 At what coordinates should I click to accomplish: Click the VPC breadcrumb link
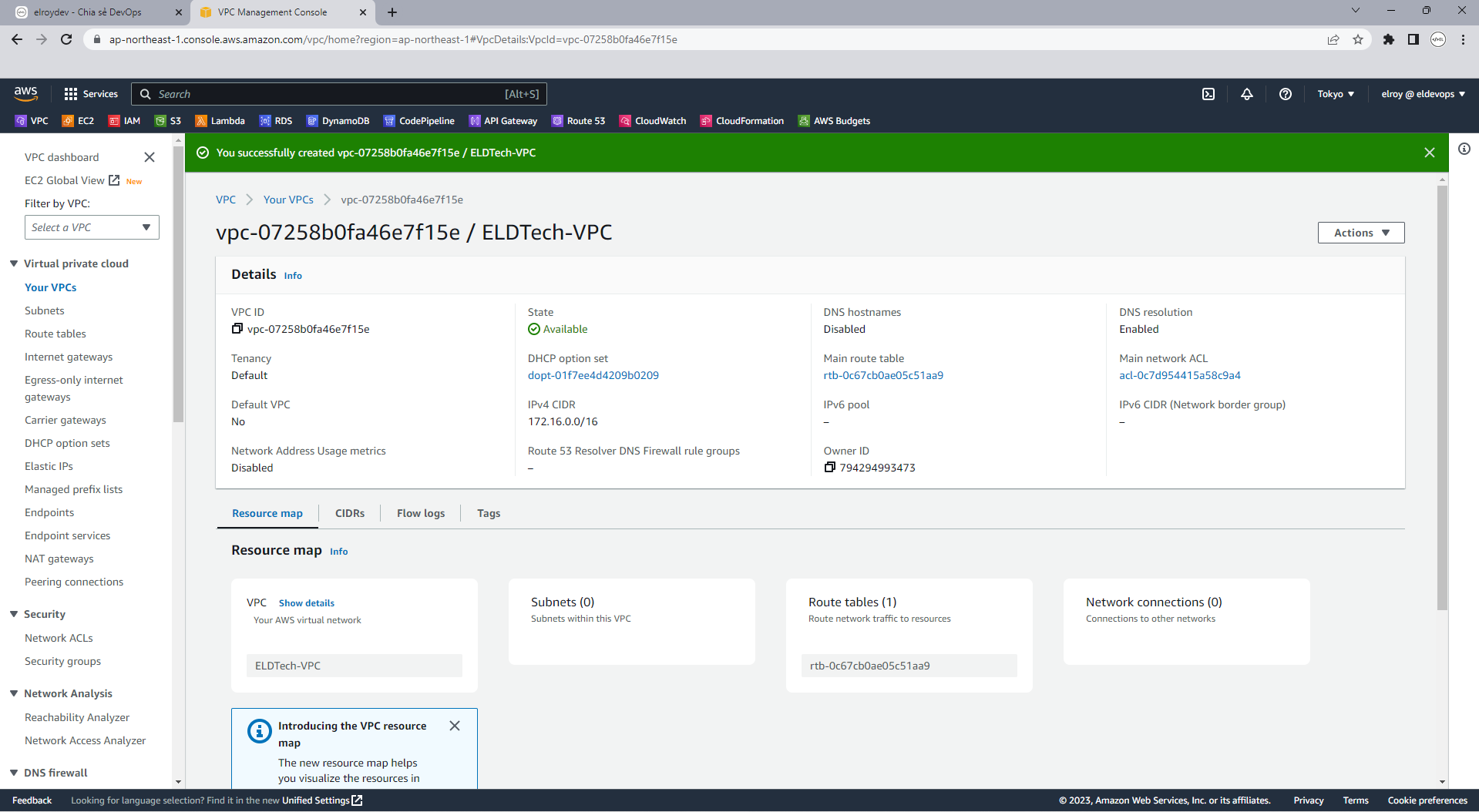[226, 200]
